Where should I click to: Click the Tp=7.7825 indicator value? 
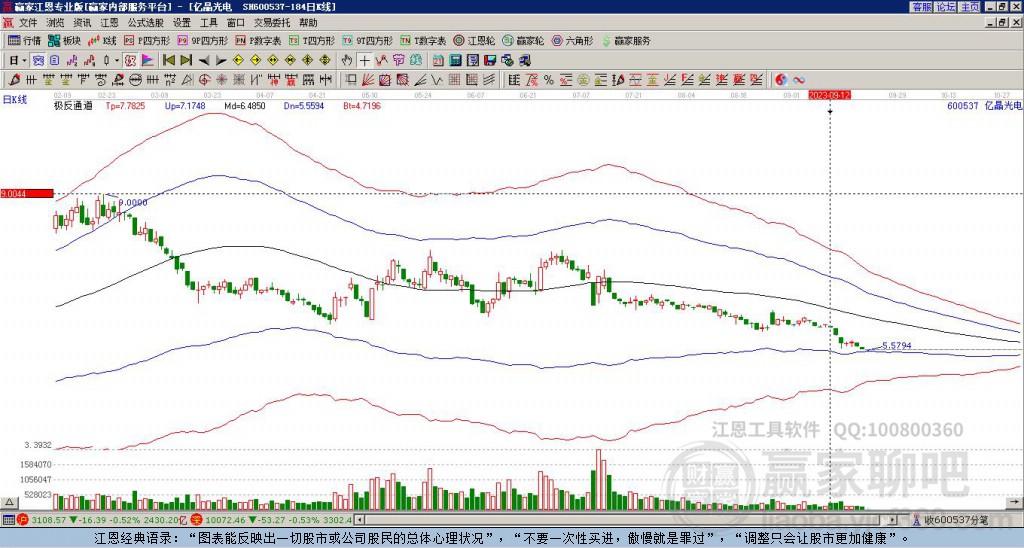pyautogui.click(x=127, y=105)
